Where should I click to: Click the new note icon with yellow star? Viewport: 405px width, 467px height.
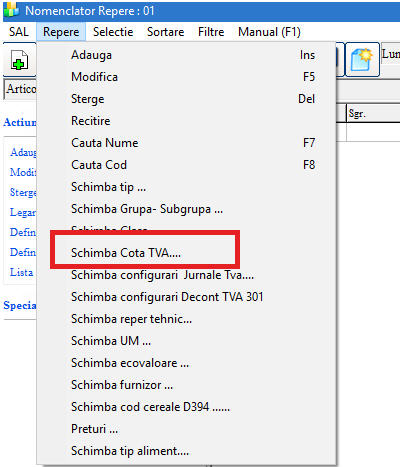point(362,60)
